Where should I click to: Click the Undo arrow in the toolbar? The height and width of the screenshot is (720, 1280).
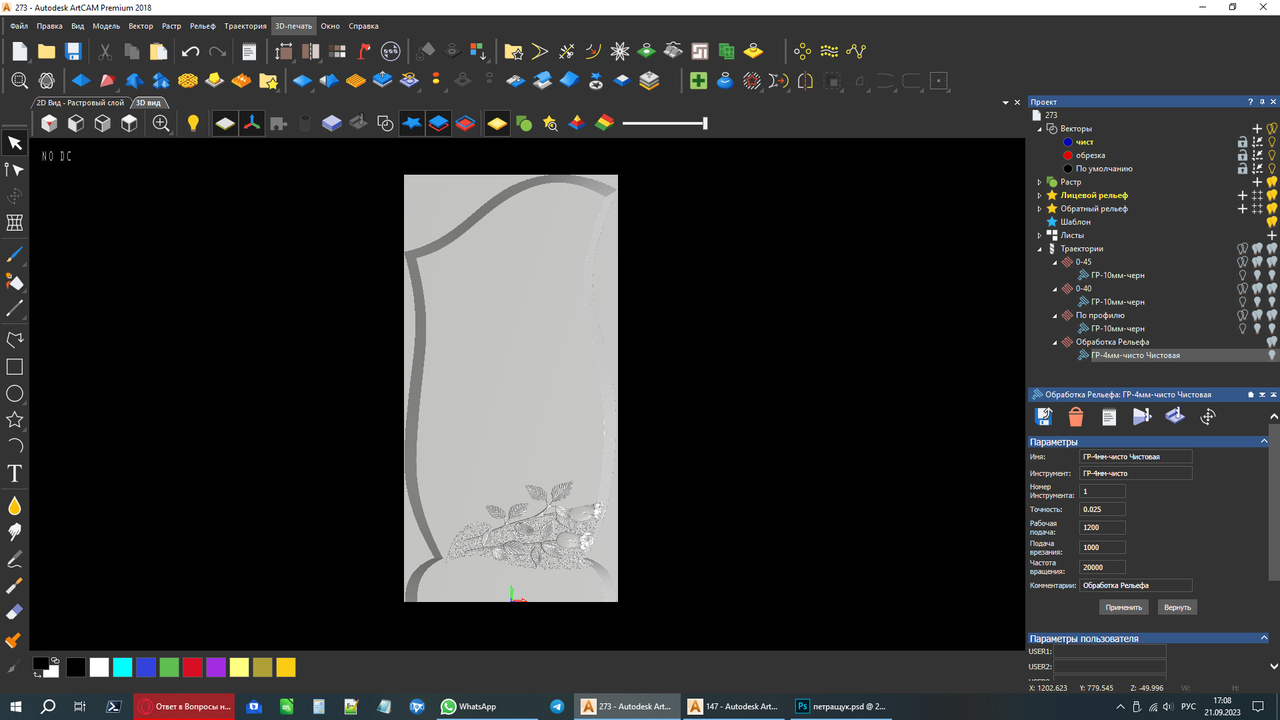(x=191, y=51)
